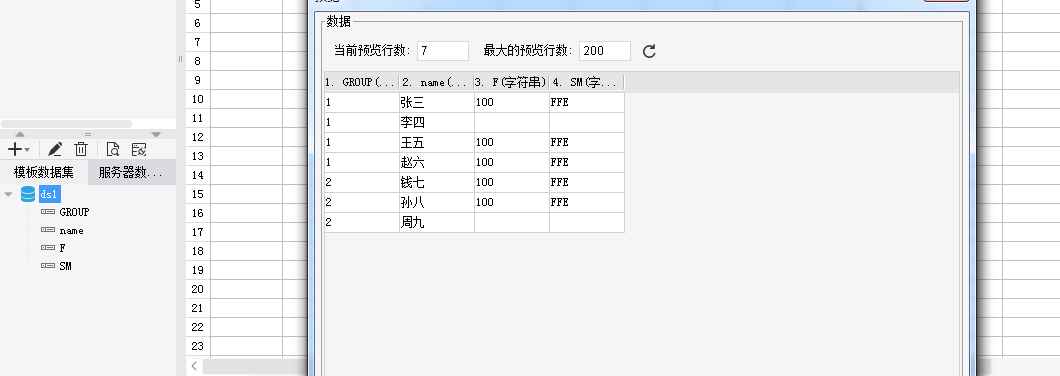This screenshot has height=376, width=1060.
Task: Select the 周九 name cell
Action: tap(437, 222)
